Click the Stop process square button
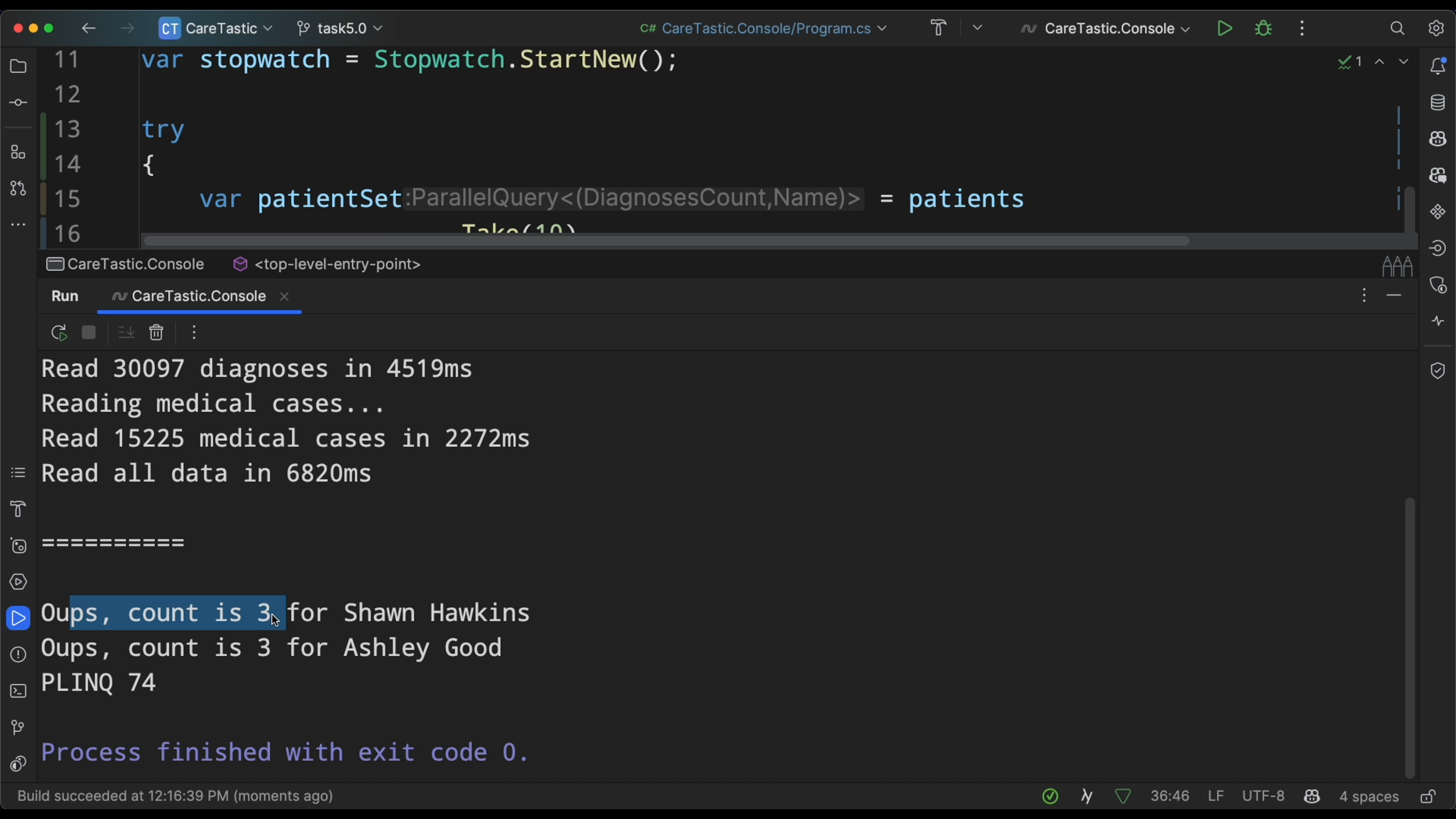Screen dimensions: 1456x819 pos(89,333)
